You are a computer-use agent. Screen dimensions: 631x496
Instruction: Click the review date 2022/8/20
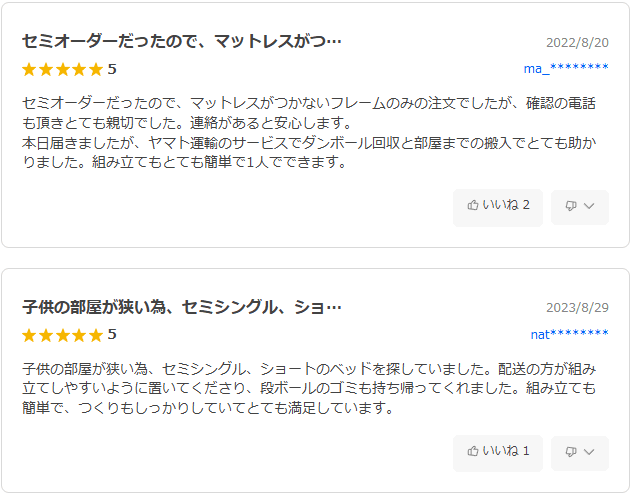[577, 43]
